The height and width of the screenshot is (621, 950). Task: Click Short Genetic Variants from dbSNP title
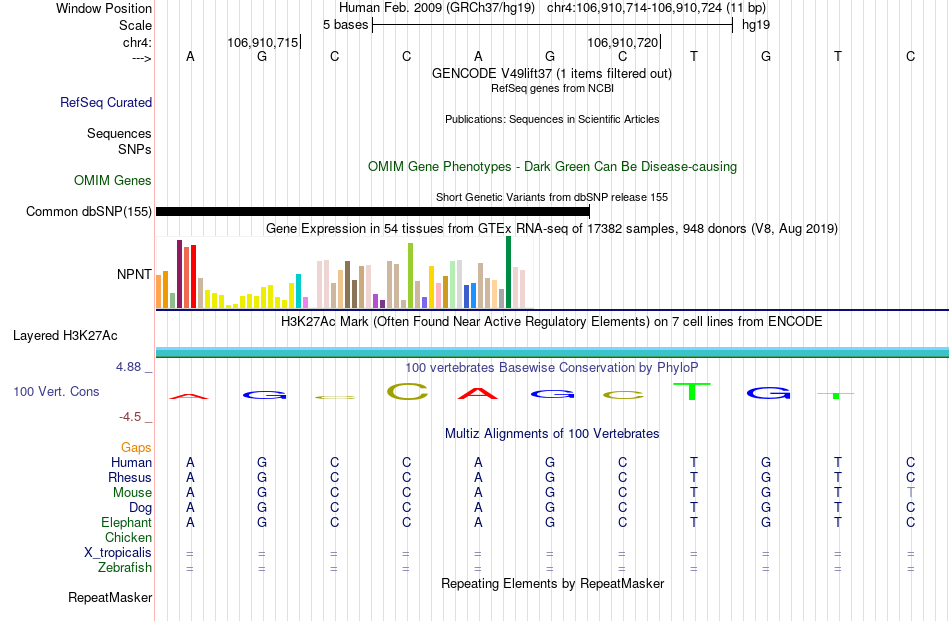(552, 198)
